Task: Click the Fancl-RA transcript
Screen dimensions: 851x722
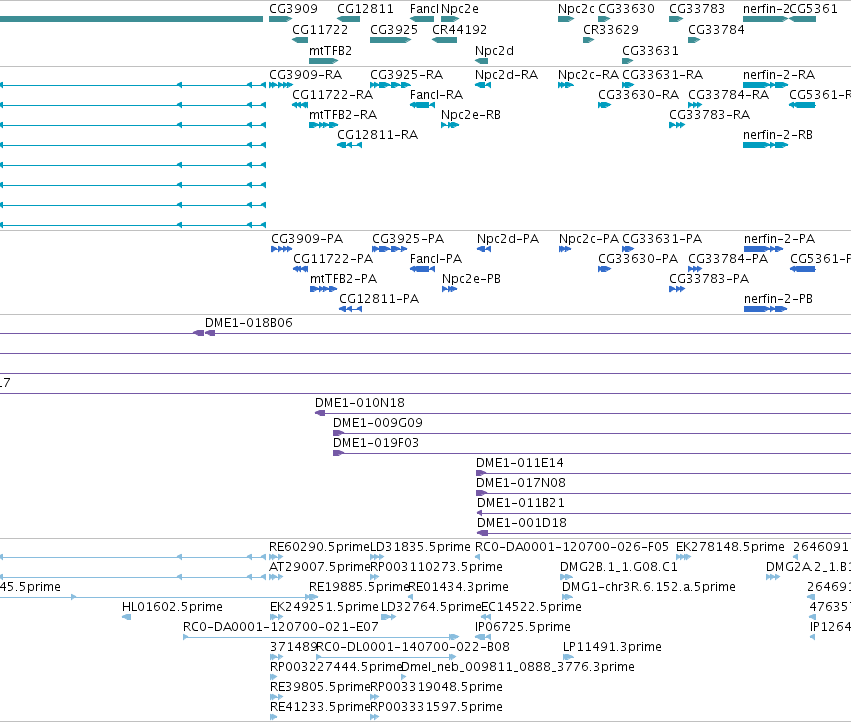Action: pyautogui.click(x=422, y=105)
